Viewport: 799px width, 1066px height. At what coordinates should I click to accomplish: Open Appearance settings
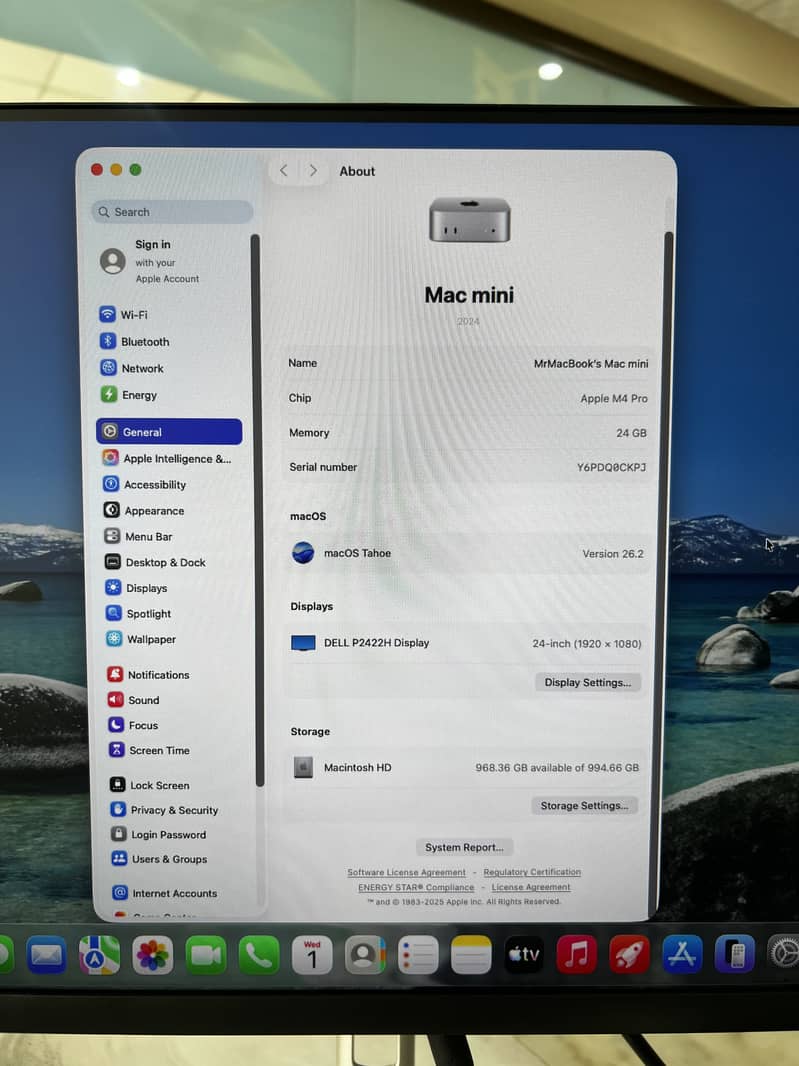pyautogui.click(x=143, y=510)
